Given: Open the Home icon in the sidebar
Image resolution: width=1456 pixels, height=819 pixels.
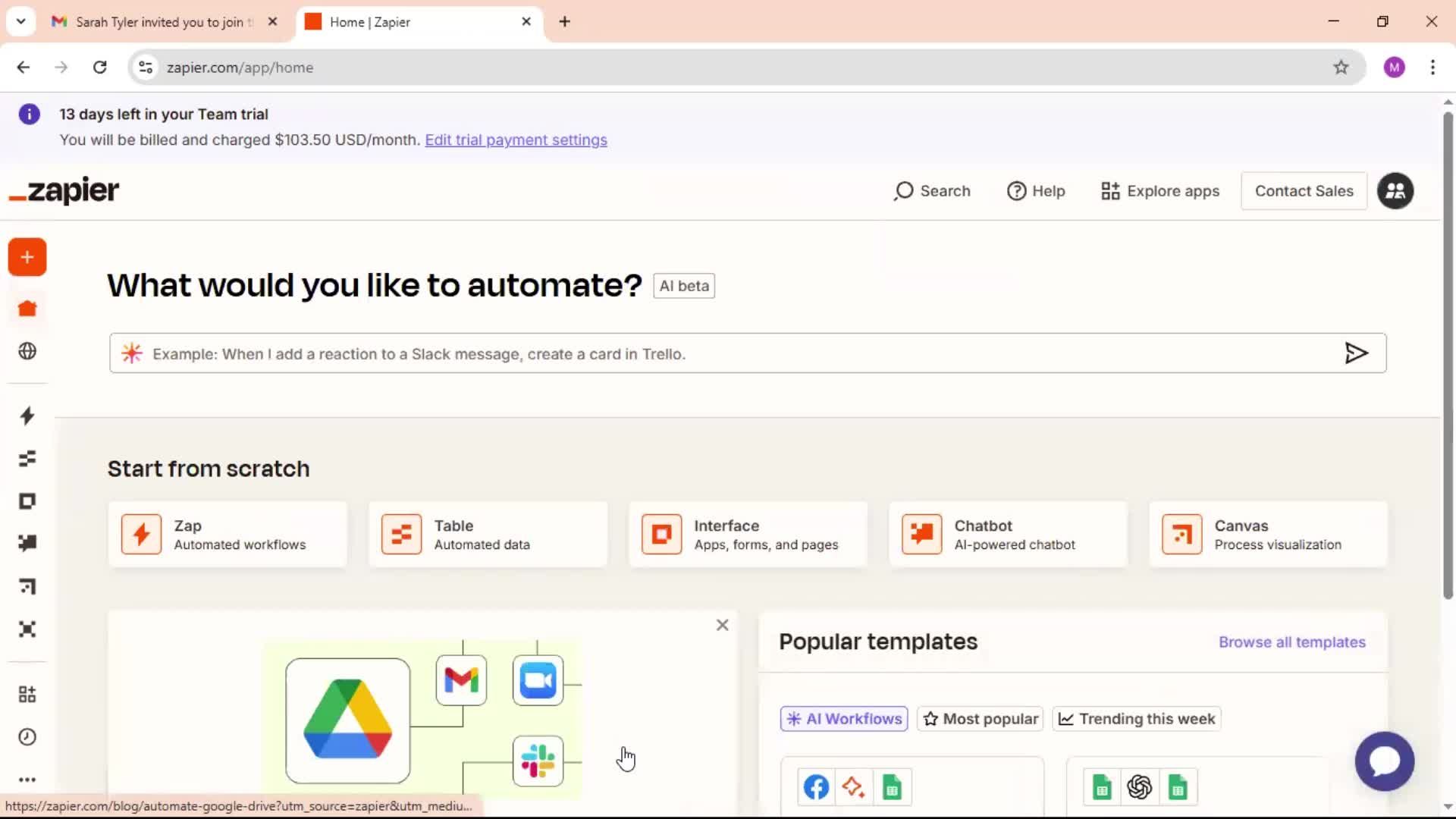Looking at the screenshot, I should point(27,309).
